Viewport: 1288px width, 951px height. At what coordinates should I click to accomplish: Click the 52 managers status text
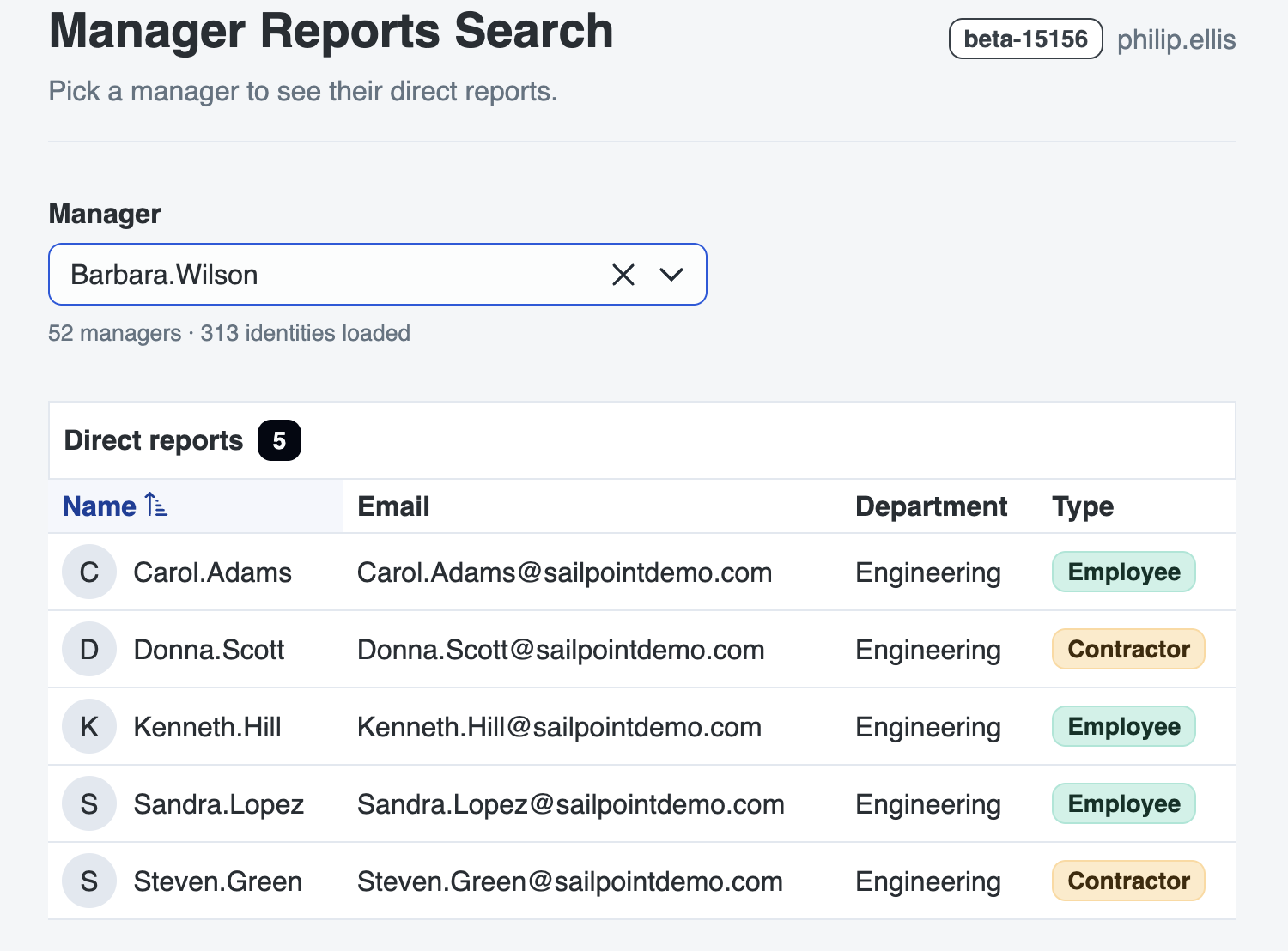[229, 333]
